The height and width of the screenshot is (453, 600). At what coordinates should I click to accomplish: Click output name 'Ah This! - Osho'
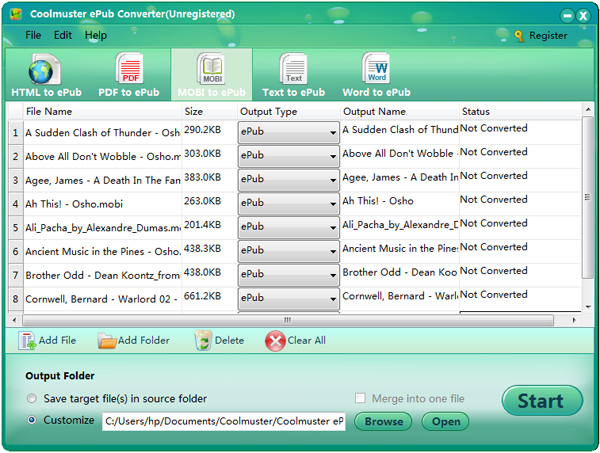pyautogui.click(x=378, y=201)
